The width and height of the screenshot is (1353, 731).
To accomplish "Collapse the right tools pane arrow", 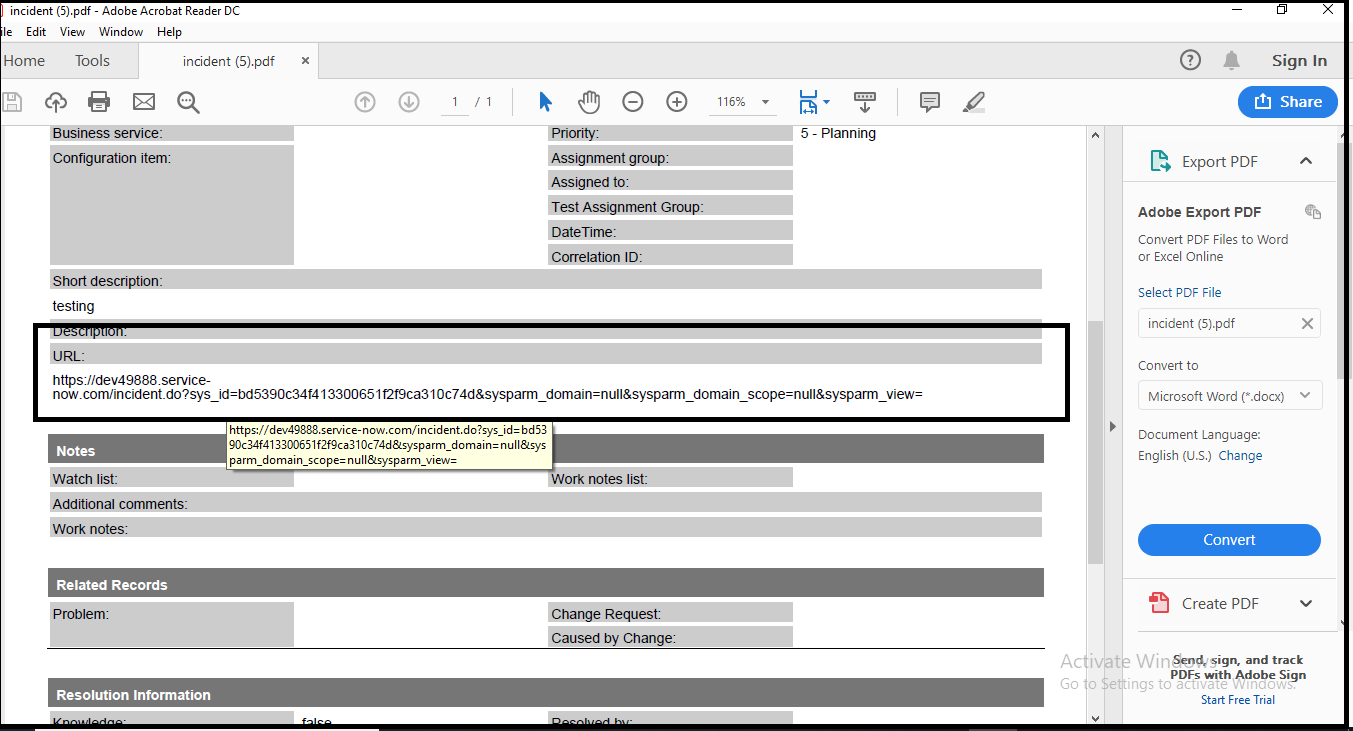I will pos(1113,427).
